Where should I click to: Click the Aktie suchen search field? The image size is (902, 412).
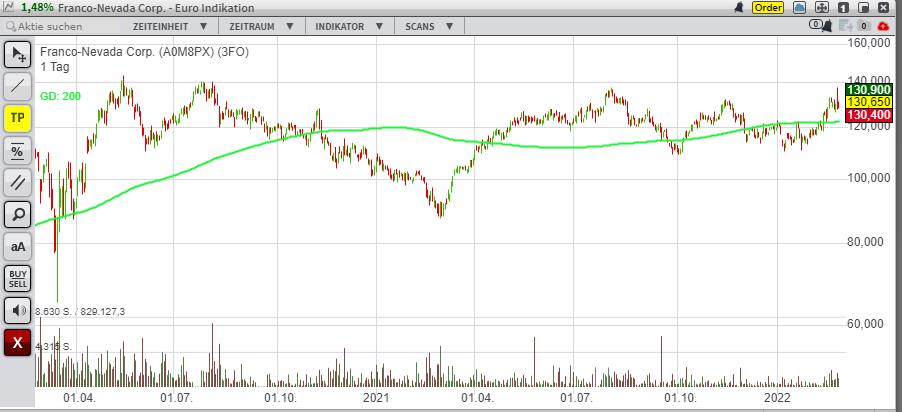[x=60, y=26]
